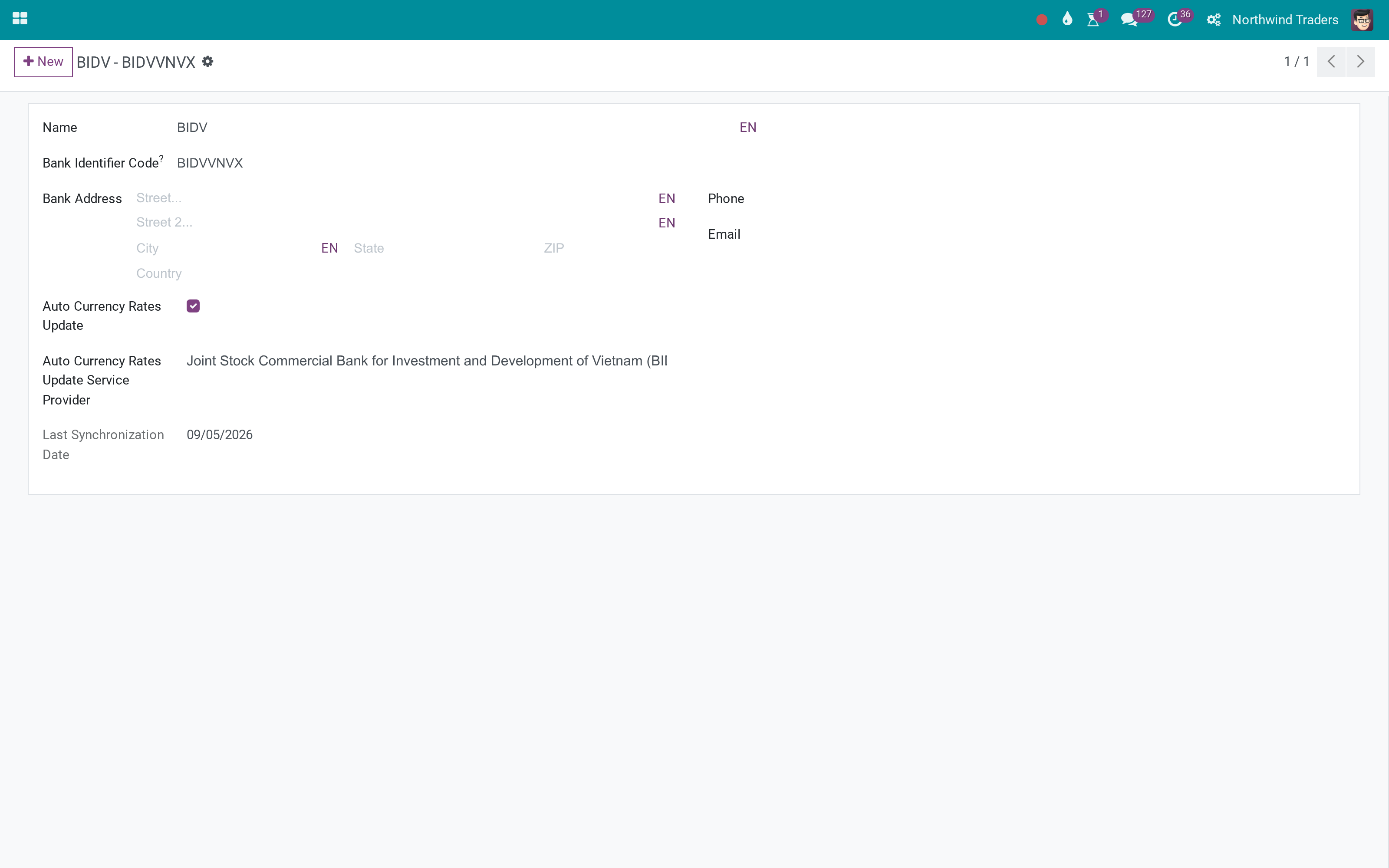The image size is (1389, 868).
Task: Go to the previous record
Action: pyautogui.click(x=1331, y=62)
